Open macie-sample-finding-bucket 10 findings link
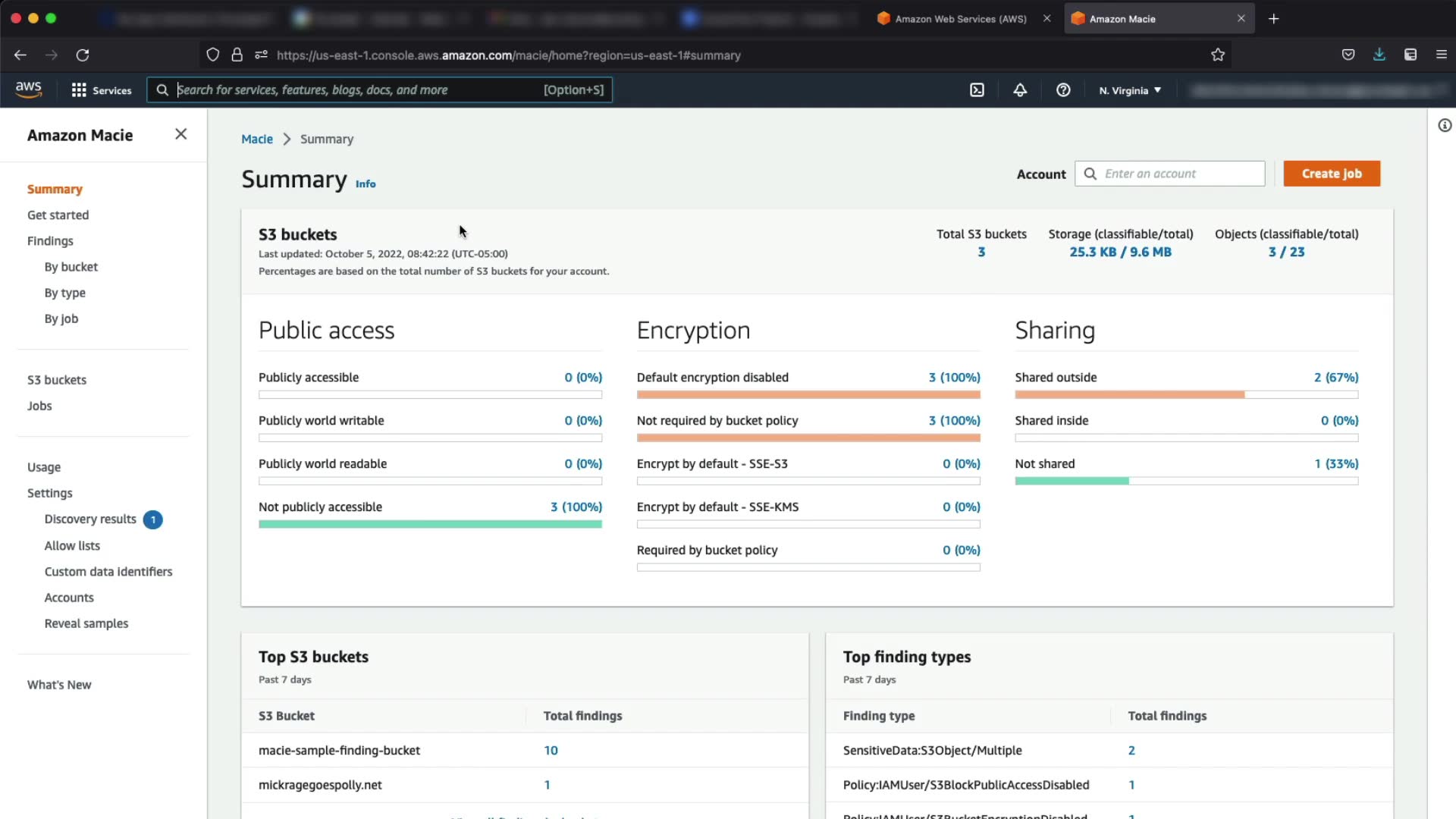This screenshot has width=1456, height=819. (551, 751)
